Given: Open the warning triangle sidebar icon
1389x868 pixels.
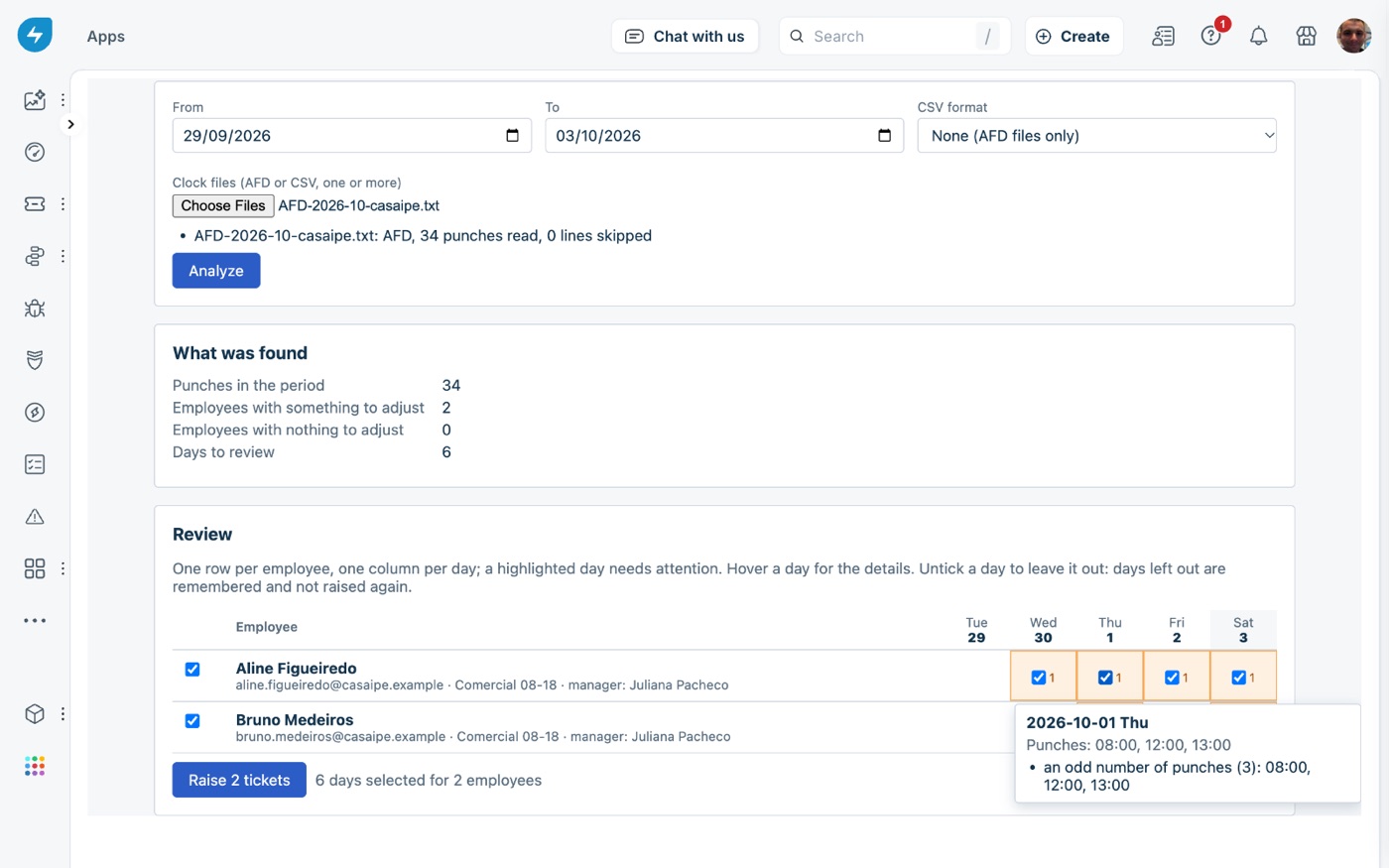Looking at the screenshot, I should [x=35, y=517].
